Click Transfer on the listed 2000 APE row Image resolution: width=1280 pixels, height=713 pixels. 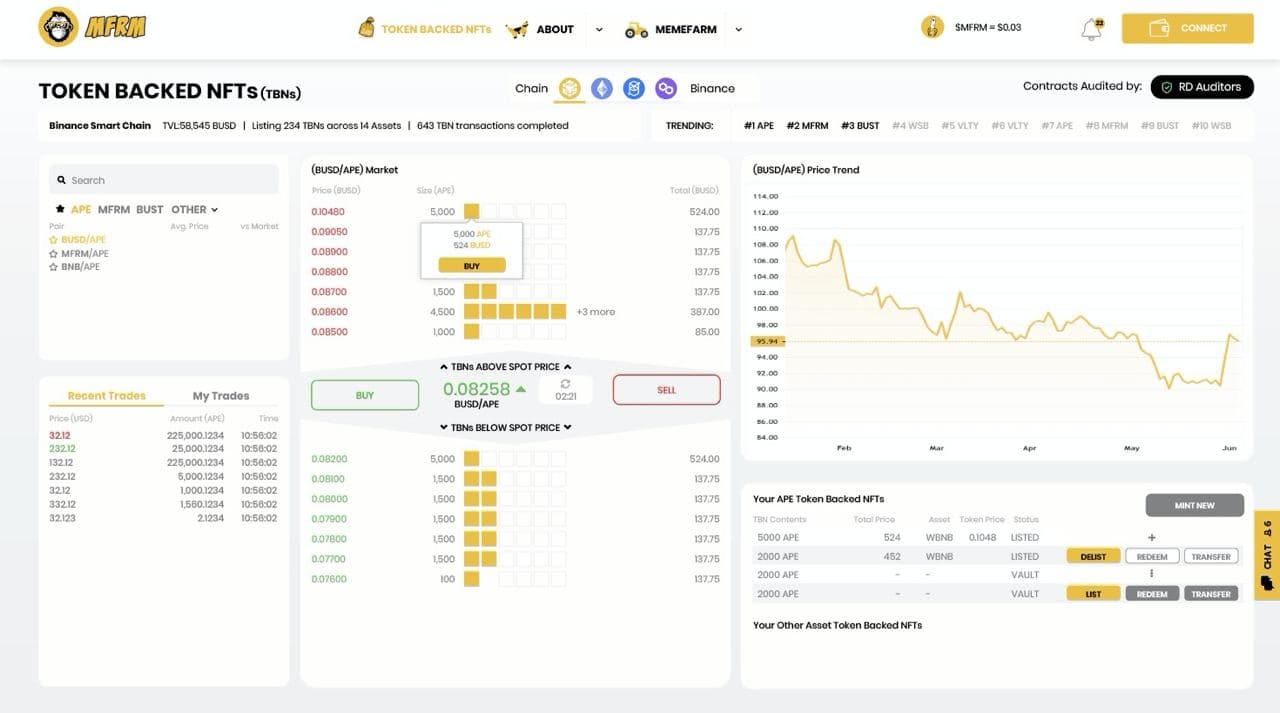tap(1211, 556)
